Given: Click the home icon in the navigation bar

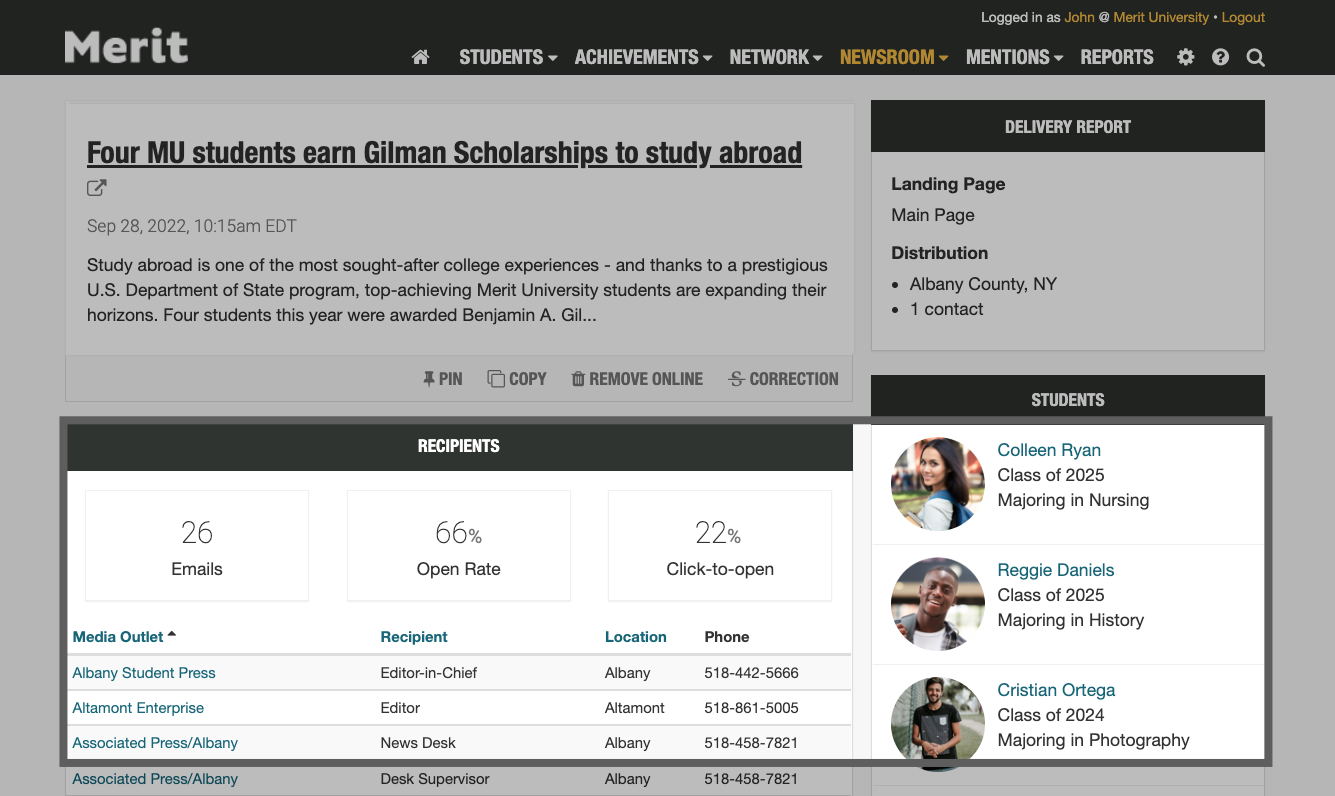Looking at the screenshot, I should (x=420, y=57).
